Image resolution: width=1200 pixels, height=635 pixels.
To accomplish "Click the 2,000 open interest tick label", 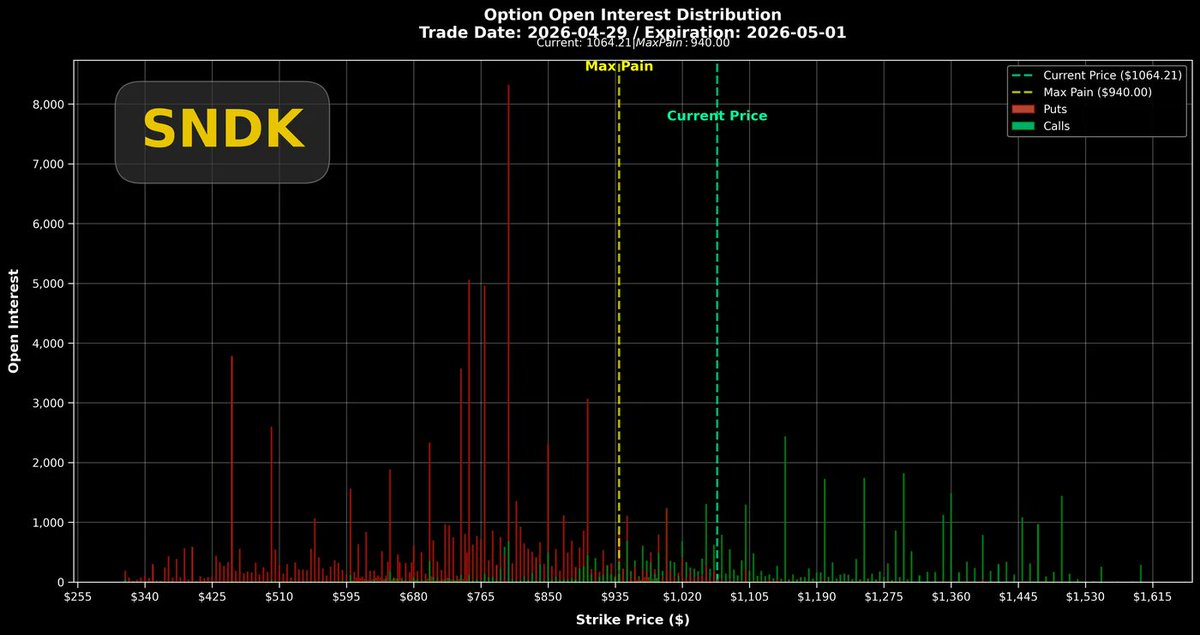I will 48,463.
